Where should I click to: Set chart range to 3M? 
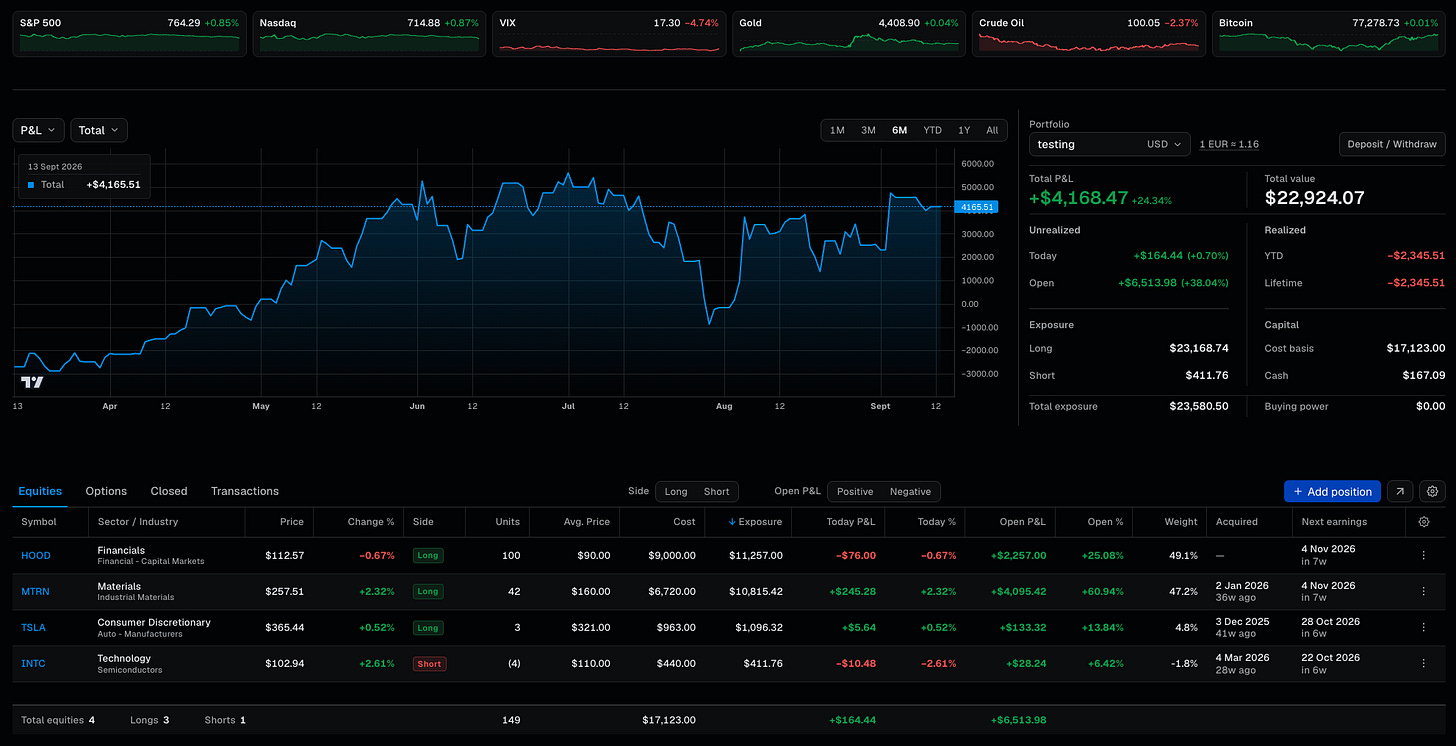868,130
